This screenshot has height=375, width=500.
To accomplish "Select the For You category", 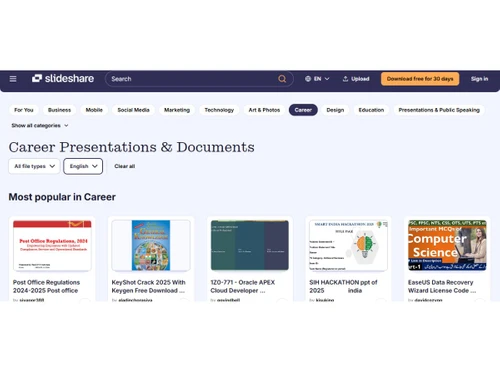I will pyautogui.click(x=24, y=110).
